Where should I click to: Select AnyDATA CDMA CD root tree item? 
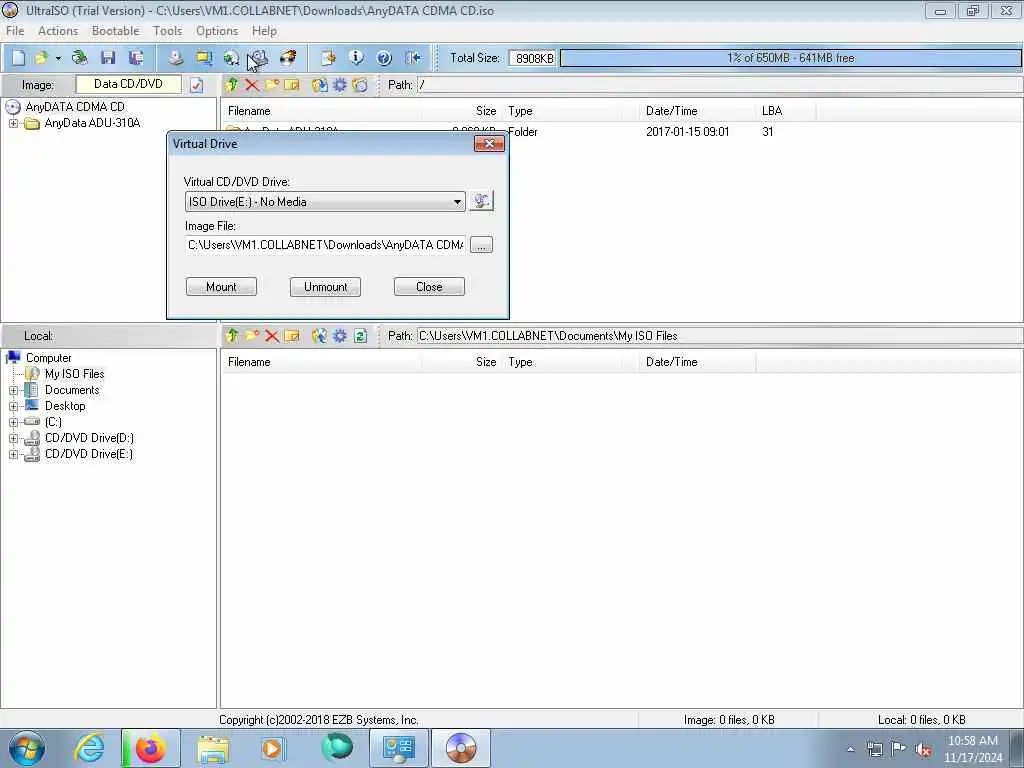(x=75, y=106)
